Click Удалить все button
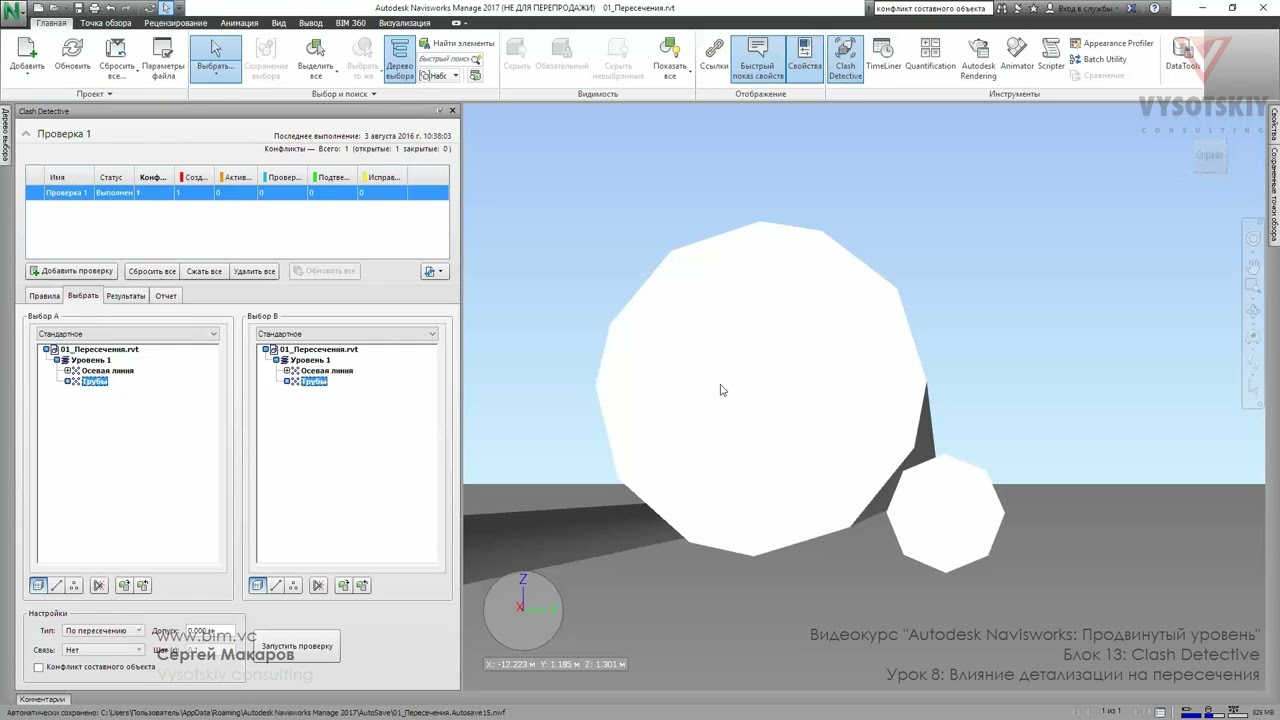The image size is (1280, 720). click(254, 271)
